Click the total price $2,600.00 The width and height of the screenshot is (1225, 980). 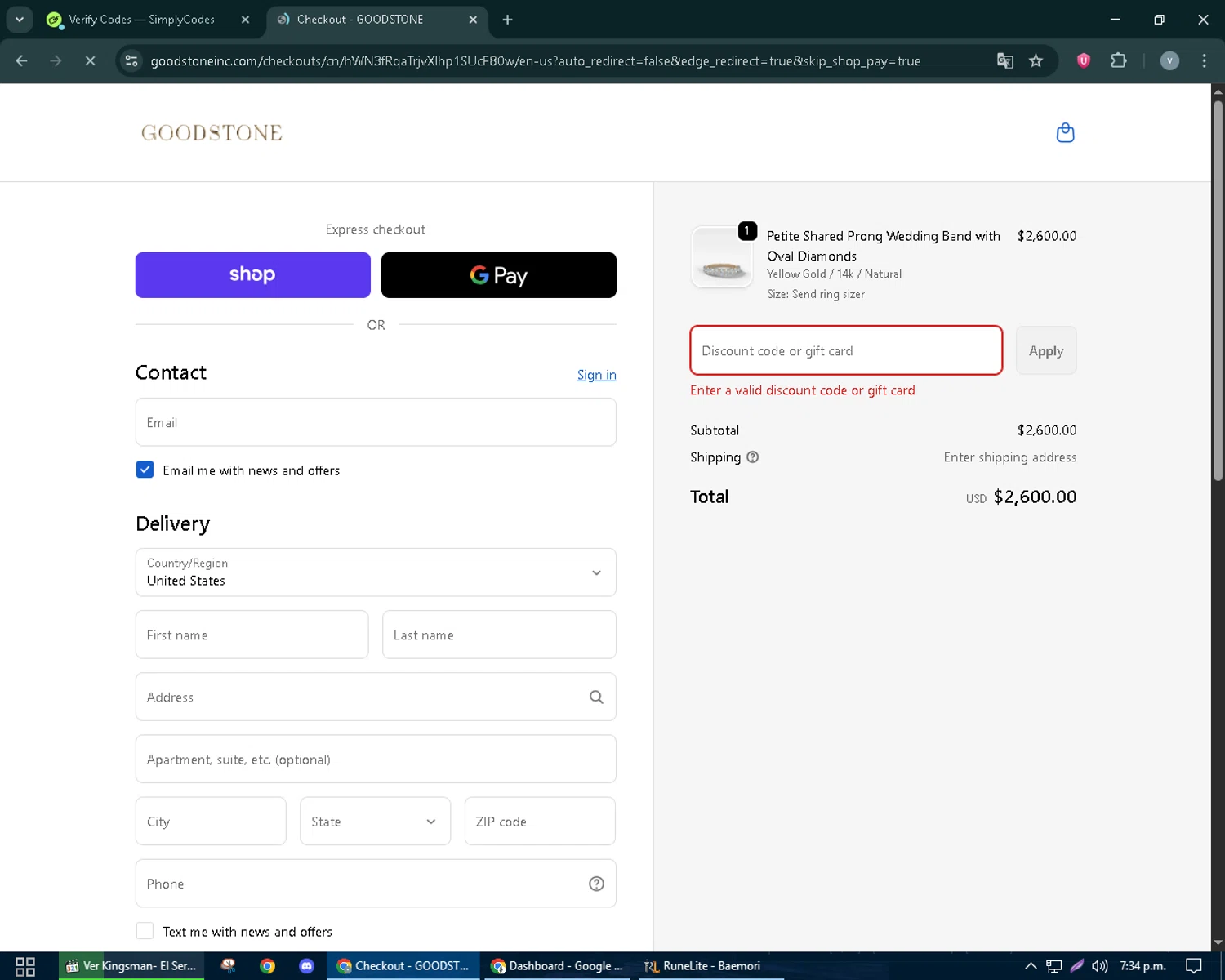[1035, 497]
